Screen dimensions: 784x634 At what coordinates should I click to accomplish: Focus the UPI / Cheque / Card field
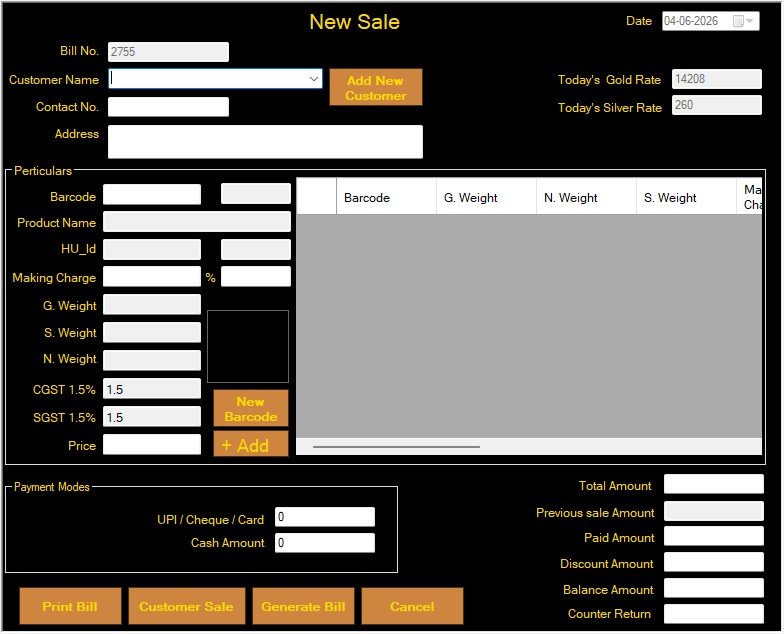(325, 516)
